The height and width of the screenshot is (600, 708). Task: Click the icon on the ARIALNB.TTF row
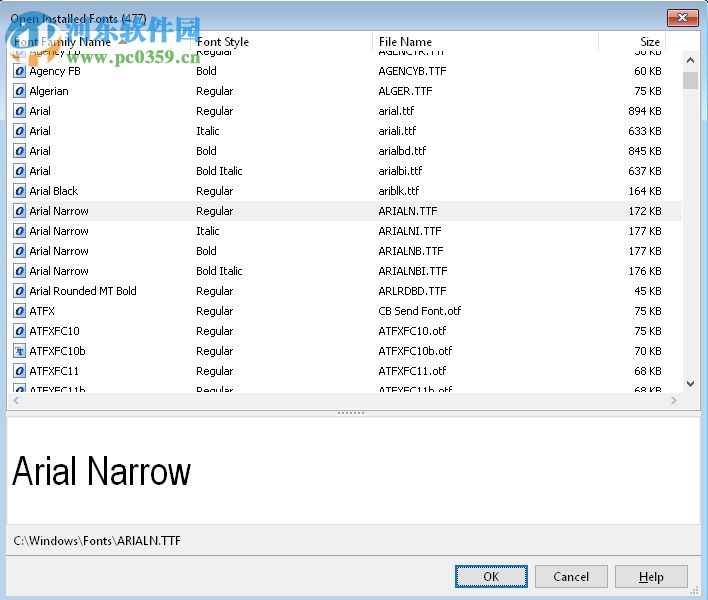19,251
